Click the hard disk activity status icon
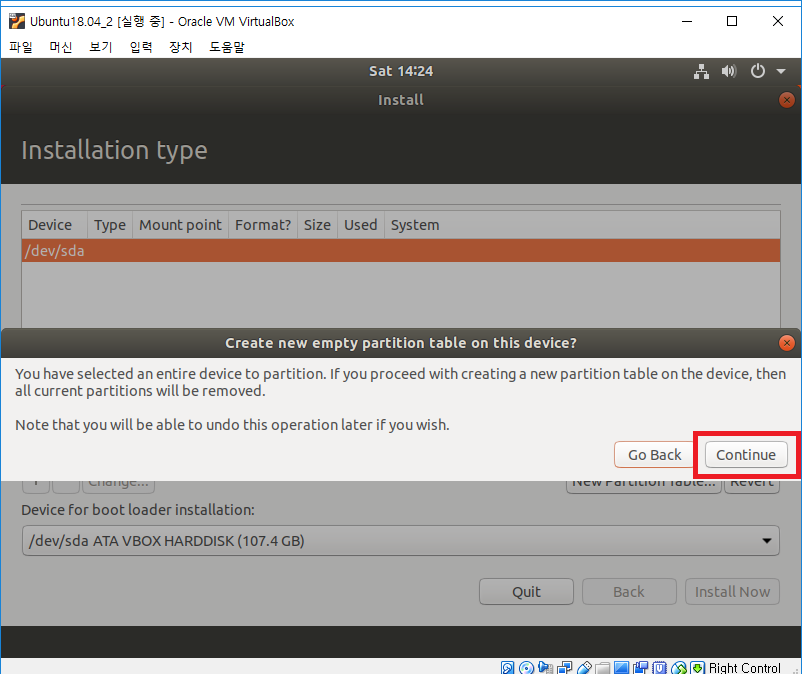Viewport: 802px width, 674px height. [x=507, y=667]
